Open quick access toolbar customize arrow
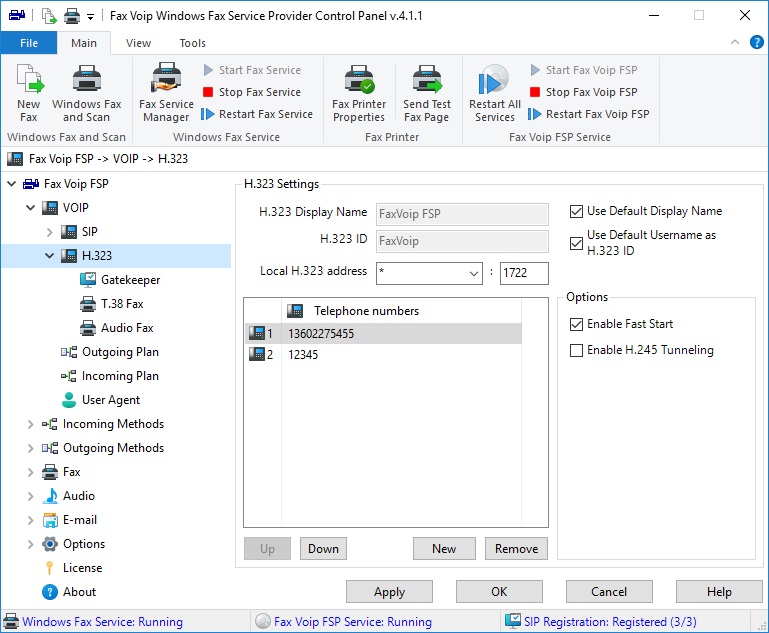The width and height of the screenshot is (769, 633). tap(90, 17)
